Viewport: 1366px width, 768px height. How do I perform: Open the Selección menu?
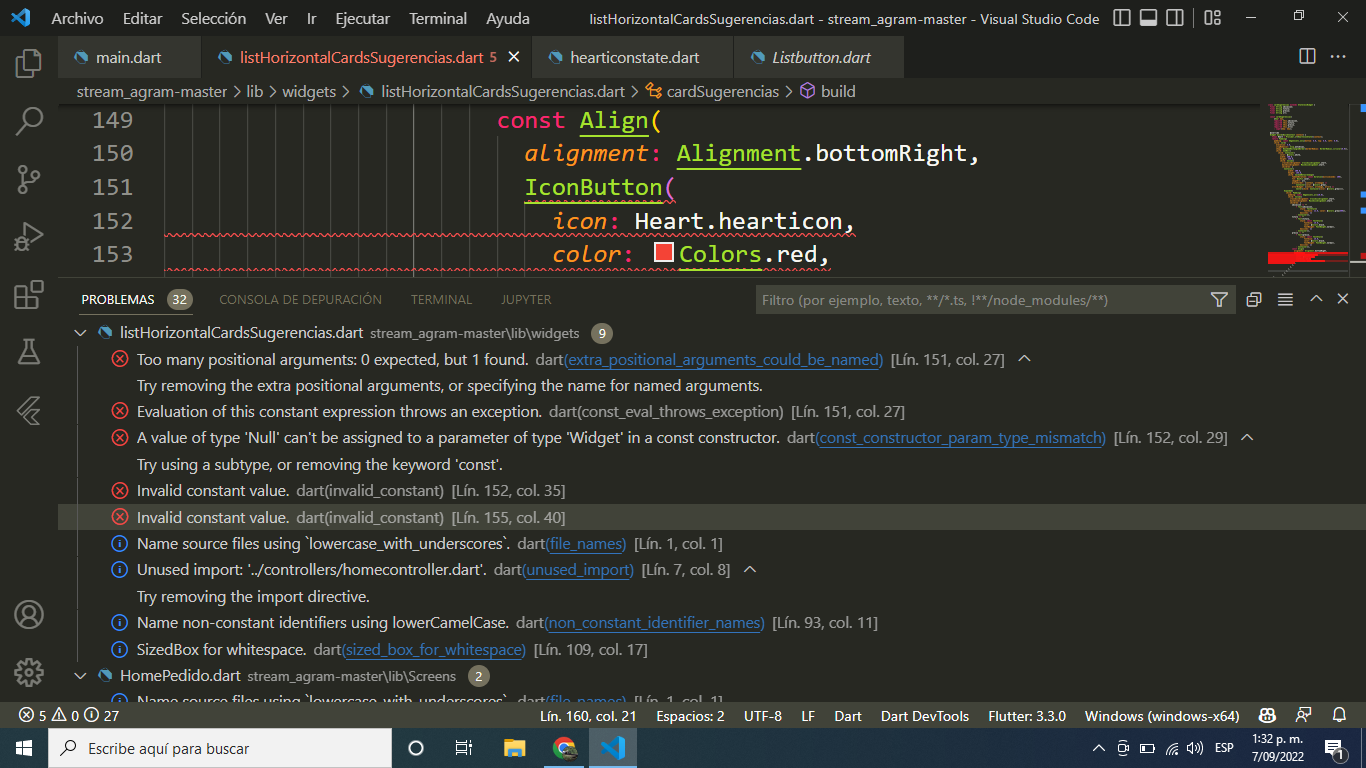pyautogui.click(x=214, y=18)
